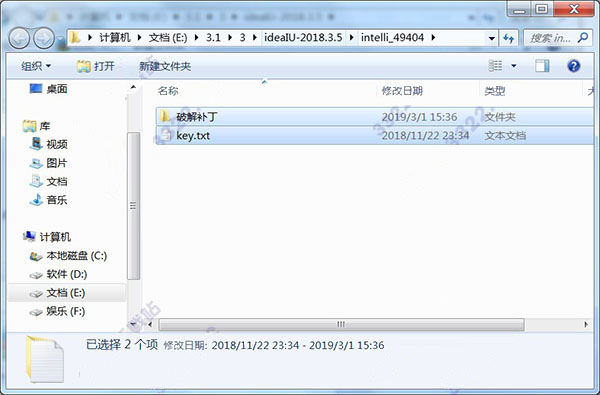Open Help with question mark icon
This screenshot has width=600, height=395.
pyautogui.click(x=573, y=66)
